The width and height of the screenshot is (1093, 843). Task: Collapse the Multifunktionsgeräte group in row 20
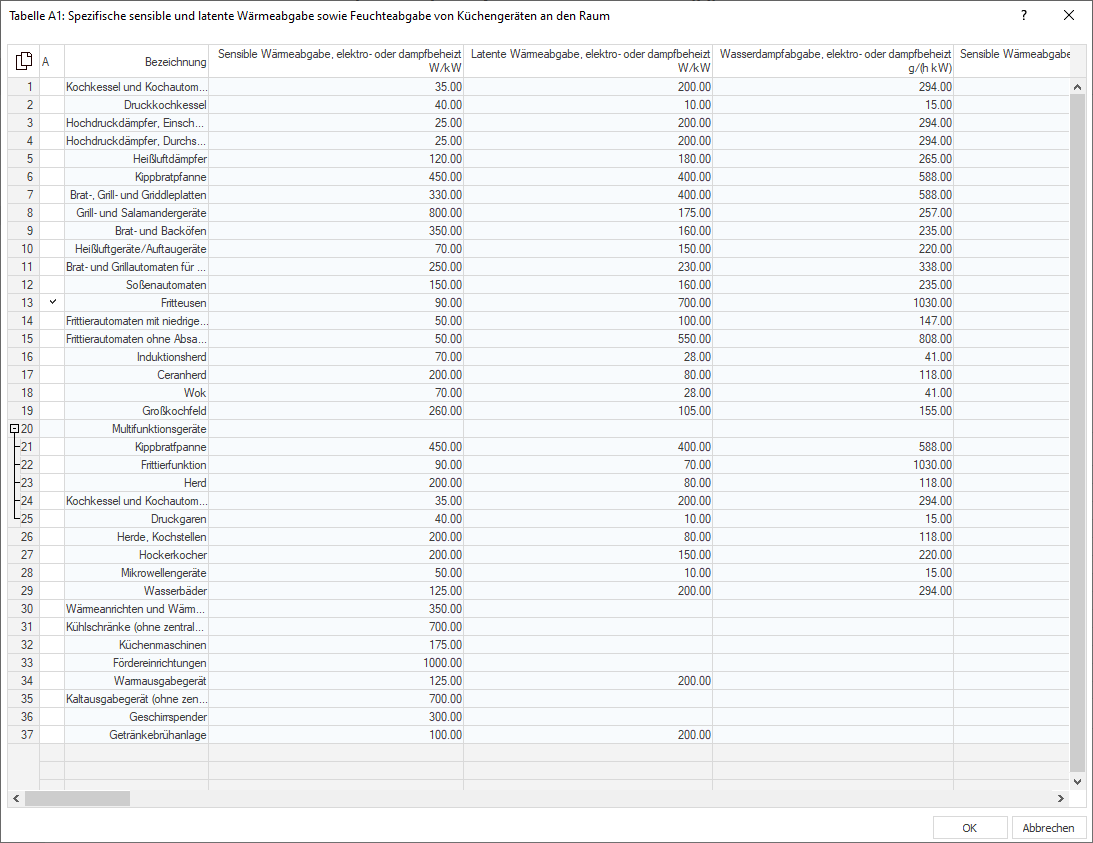[14, 429]
